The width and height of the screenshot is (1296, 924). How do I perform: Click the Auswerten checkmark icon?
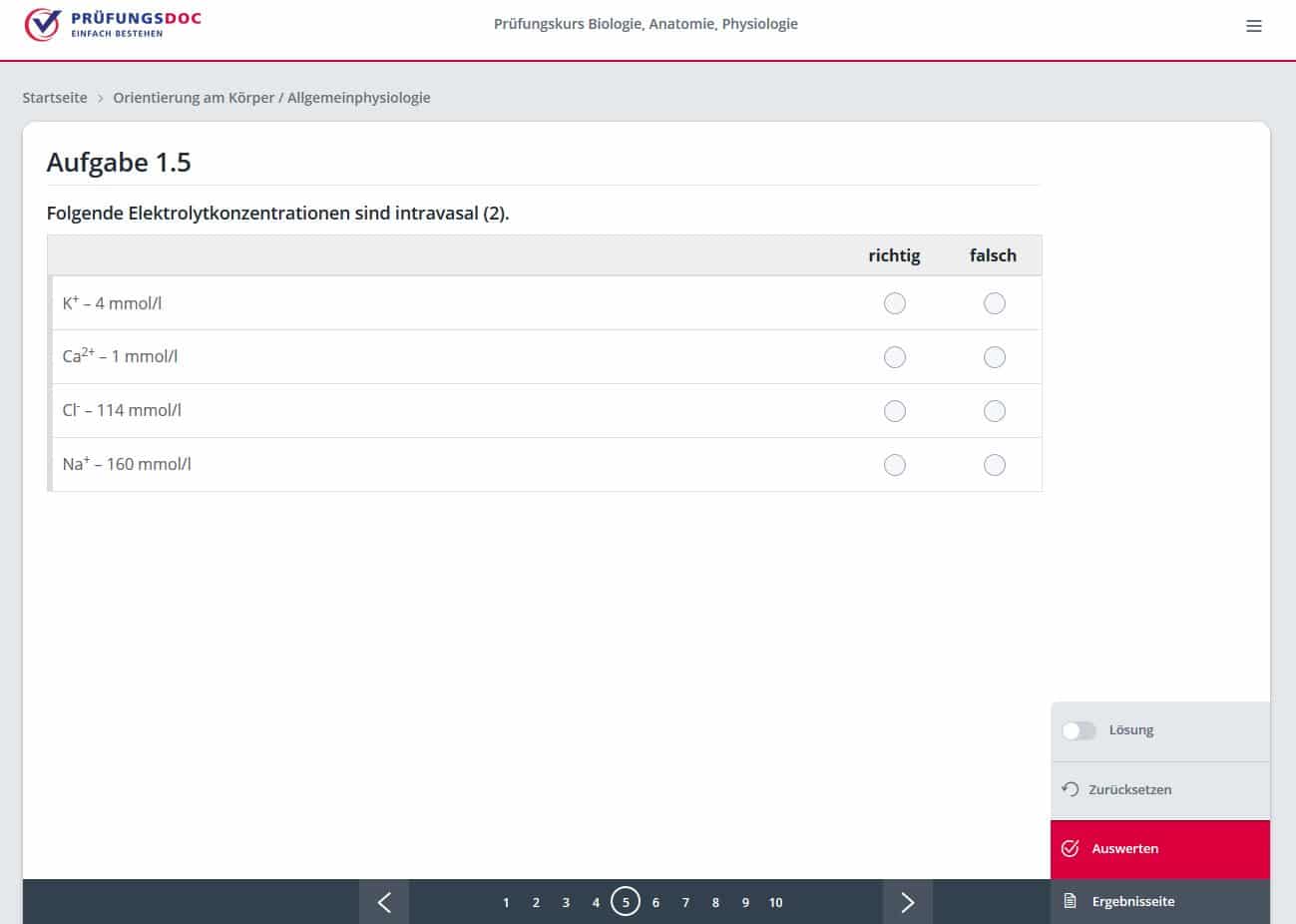1071,848
